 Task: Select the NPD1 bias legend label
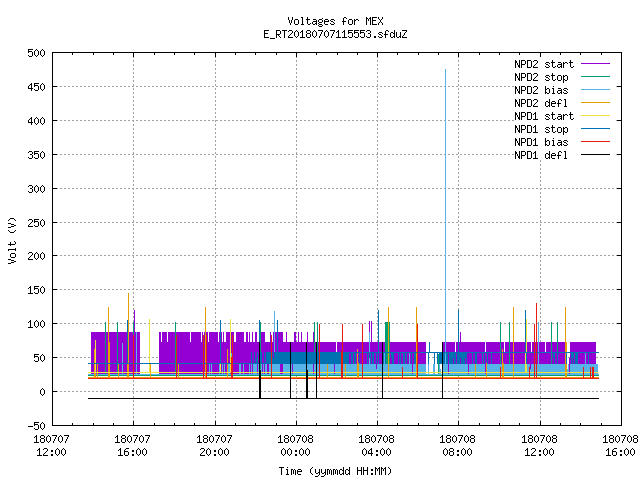point(541,142)
